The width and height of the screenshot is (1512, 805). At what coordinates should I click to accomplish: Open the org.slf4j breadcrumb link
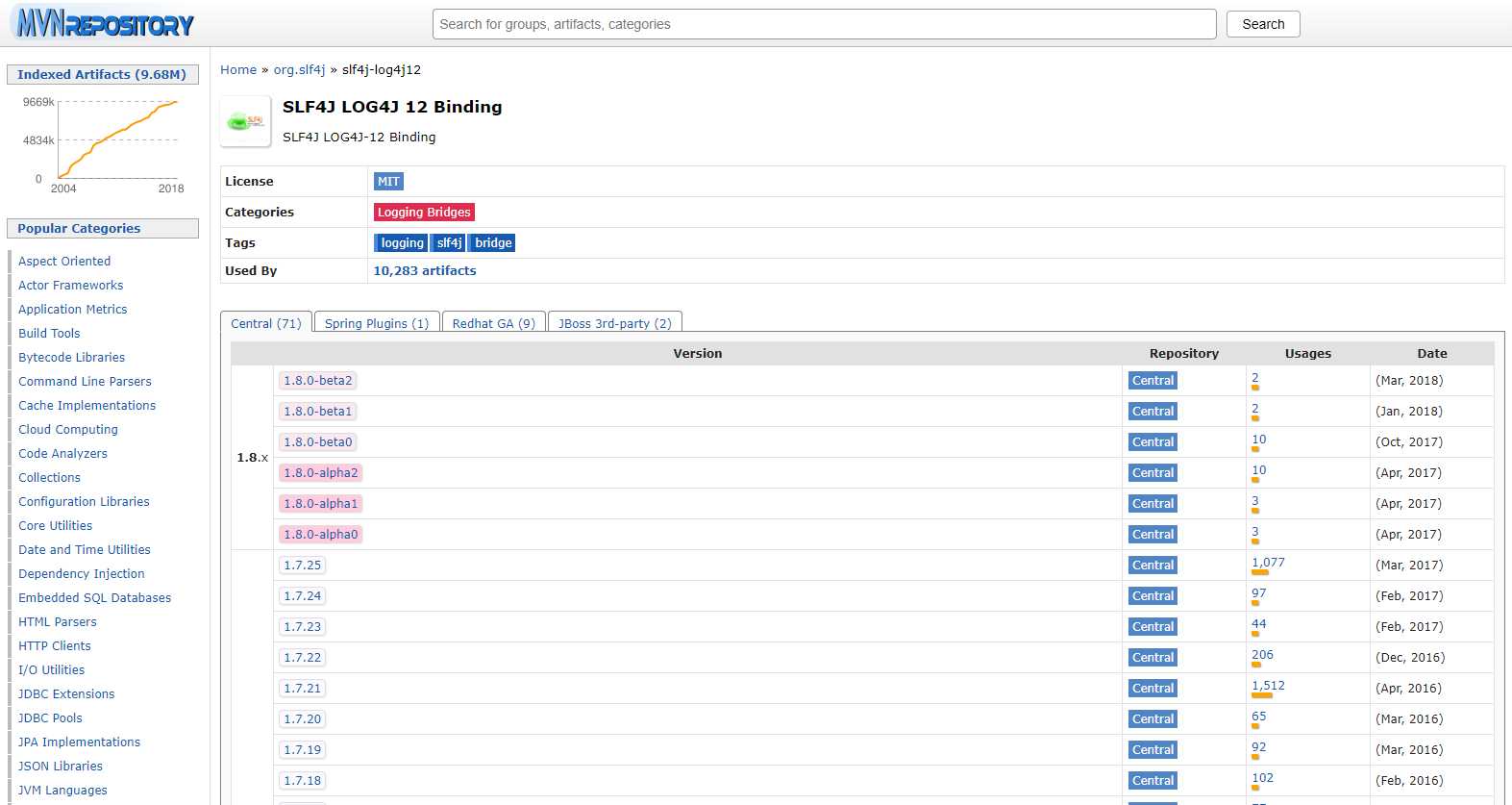tap(299, 70)
